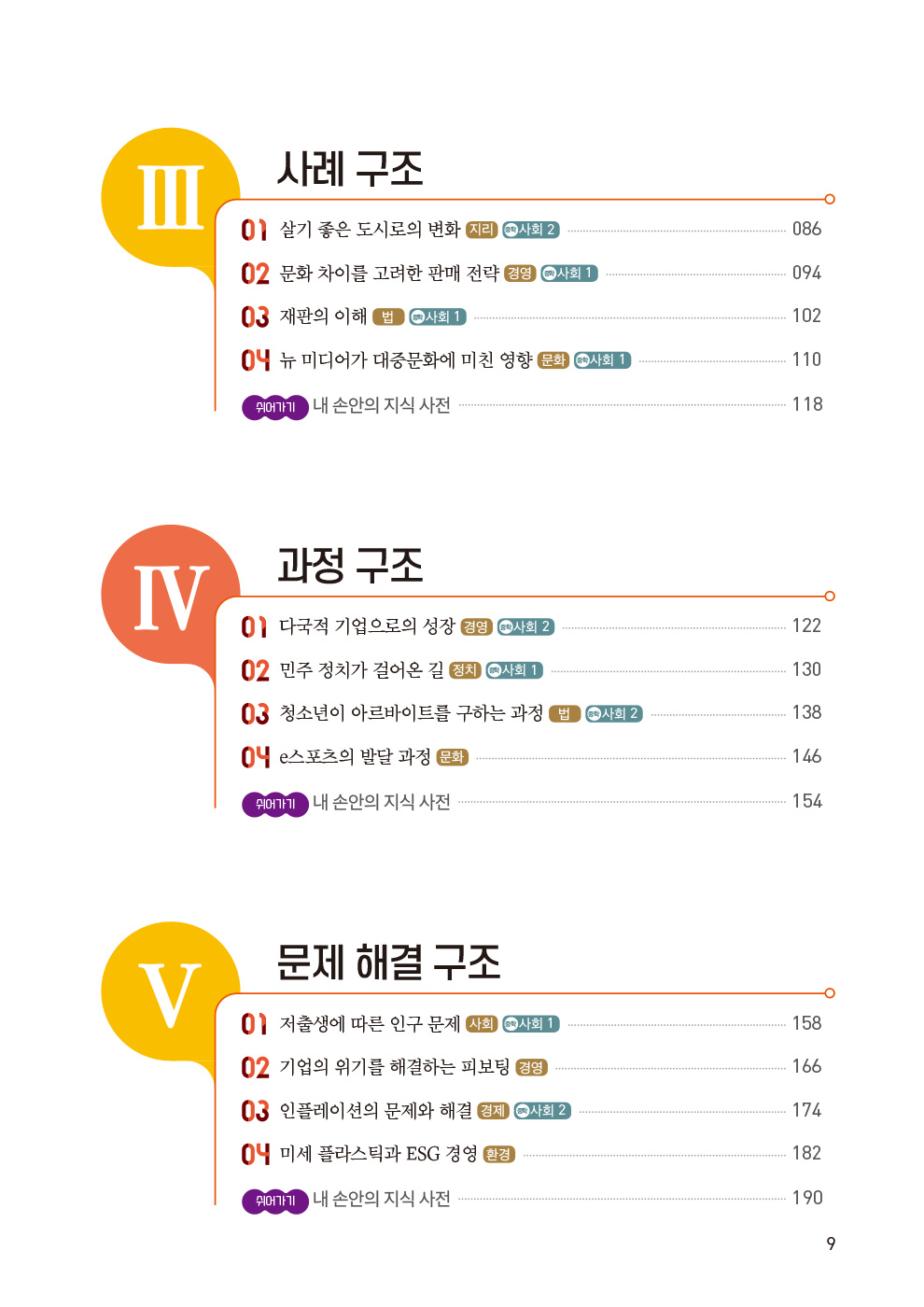Click the 환경 tag after 미세 플라스틱과 ESG 경영
924x1307 pixels.
[498, 1155]
